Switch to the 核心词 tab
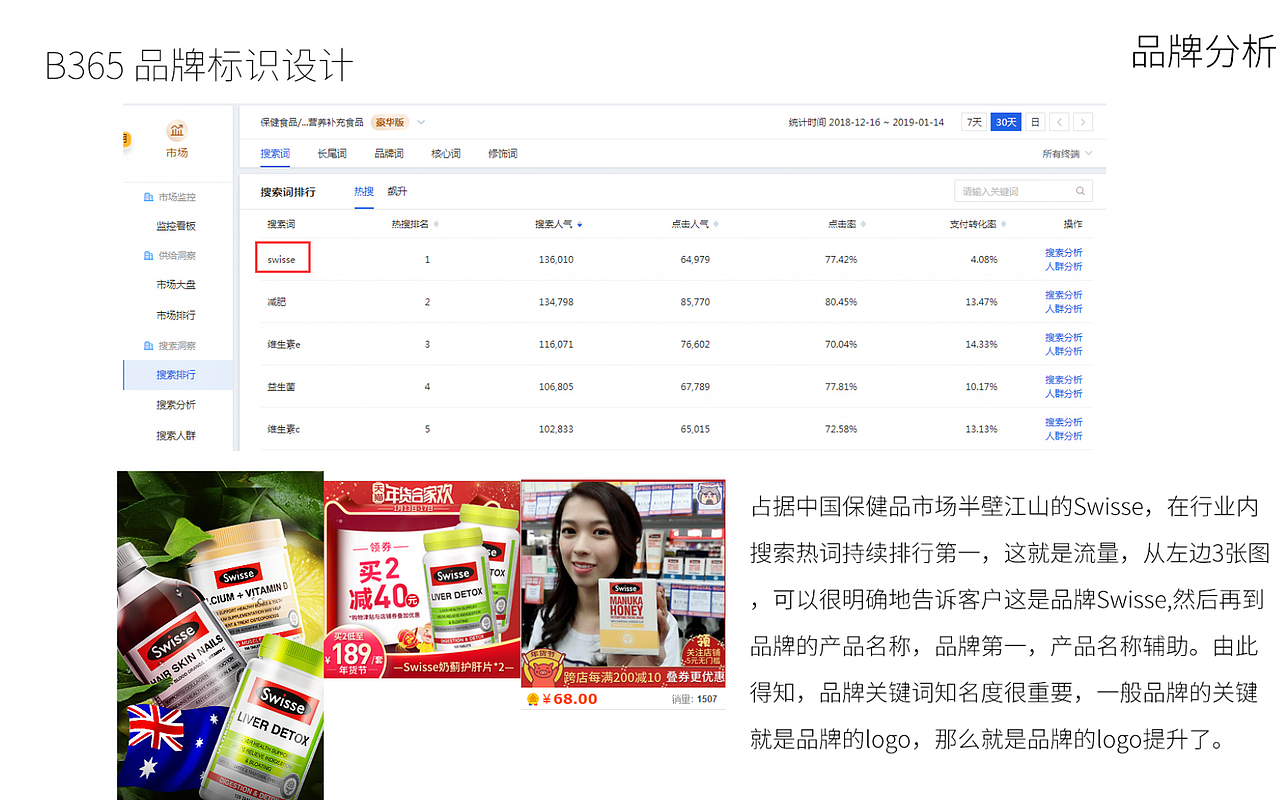The height and width of the screenshot is (800, 1280). point(446,154)
